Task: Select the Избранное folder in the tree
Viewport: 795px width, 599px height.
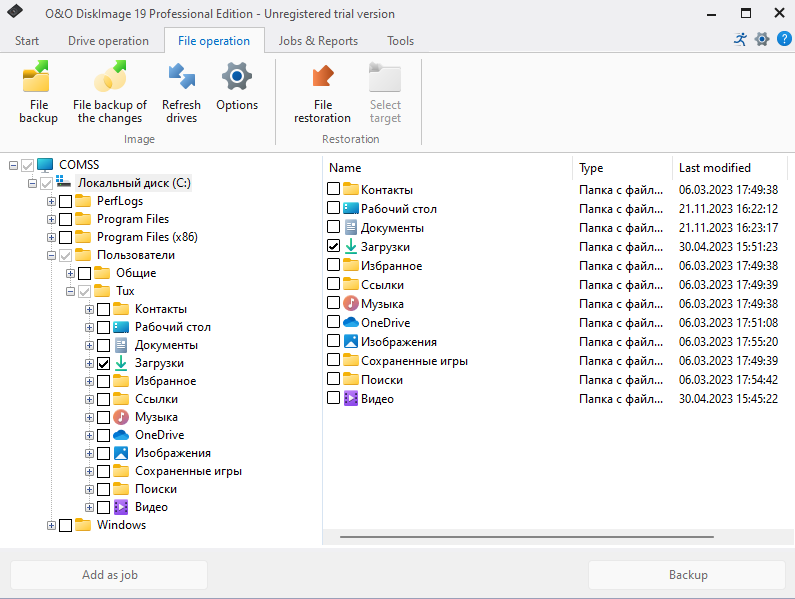Action: 165,381
